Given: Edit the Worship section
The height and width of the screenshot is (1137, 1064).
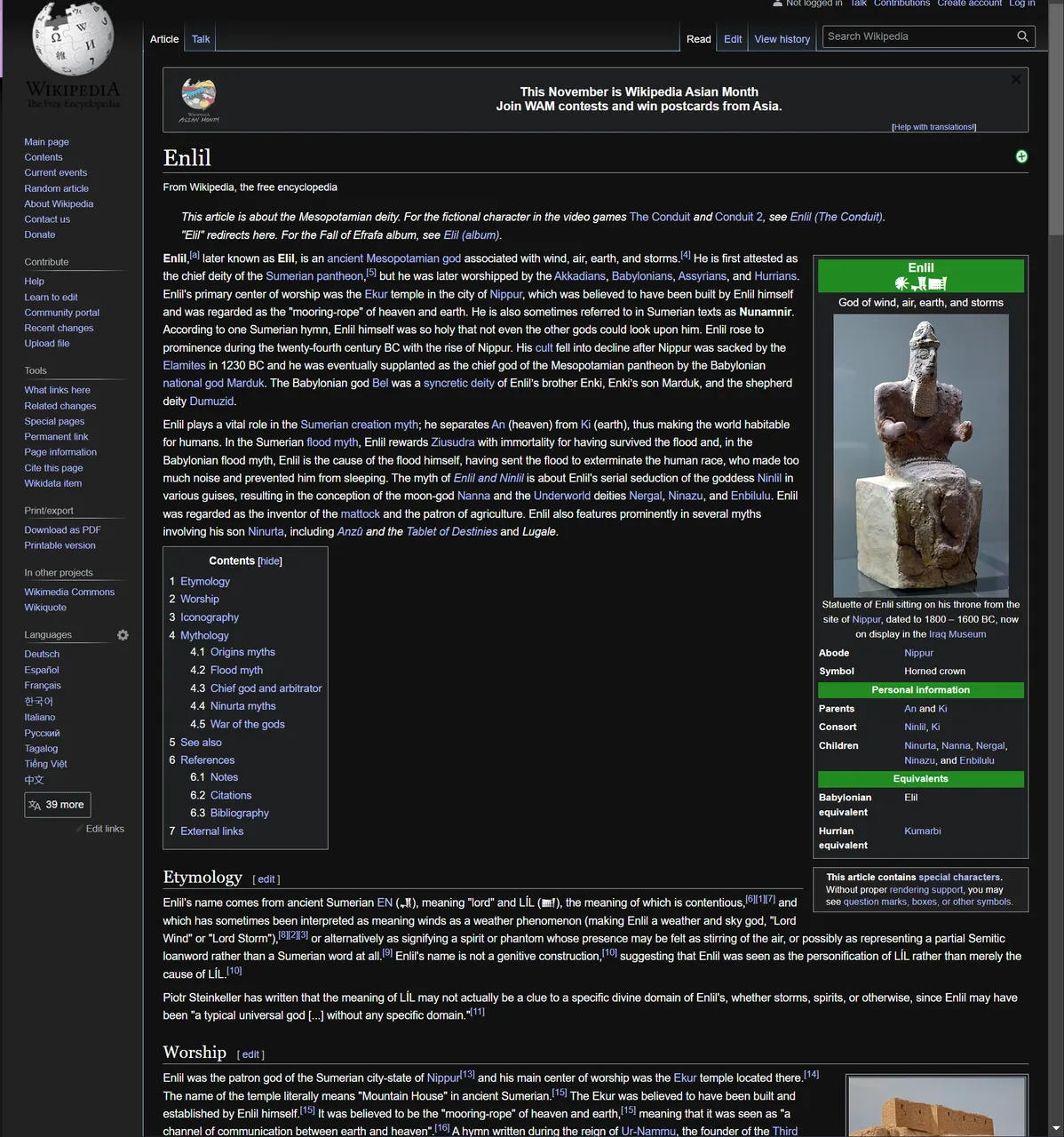Looking at the screenshot, I should (x=251, y=1054).
